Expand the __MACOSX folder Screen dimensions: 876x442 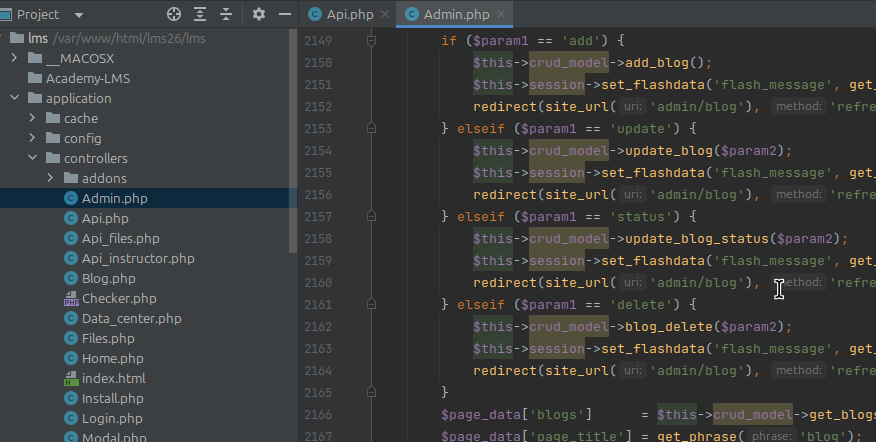click(x=14, y=58)
